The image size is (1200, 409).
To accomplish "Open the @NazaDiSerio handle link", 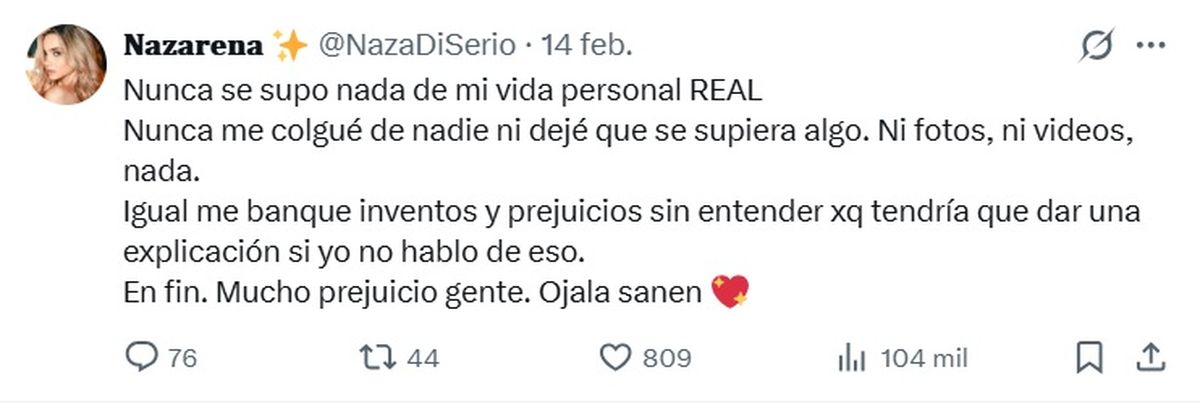I will (x=418, y=46).
